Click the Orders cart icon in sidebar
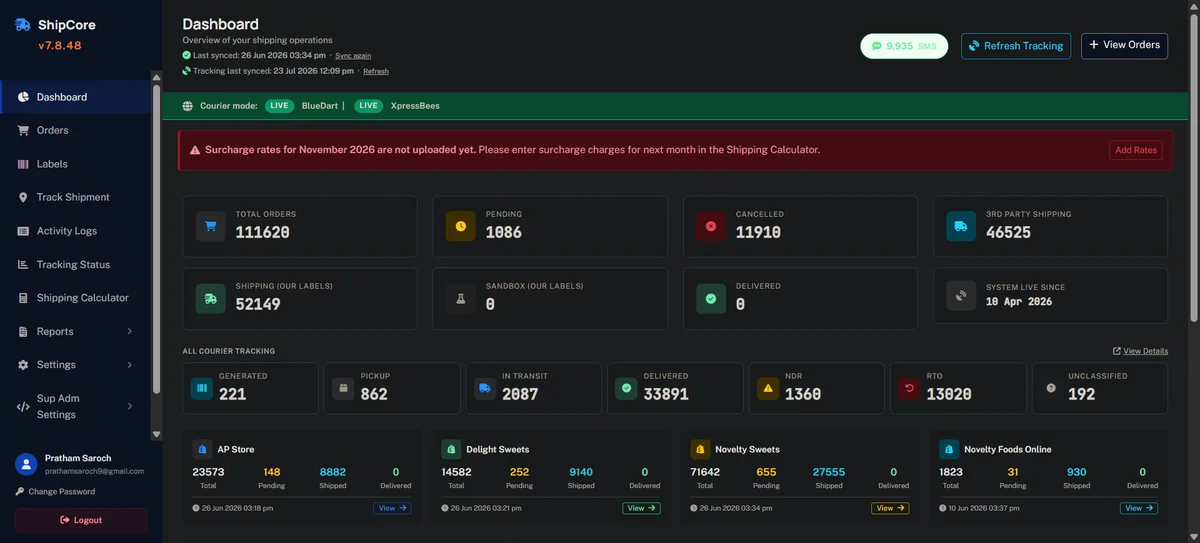The image size is (1200, 543). coord(23,130)
